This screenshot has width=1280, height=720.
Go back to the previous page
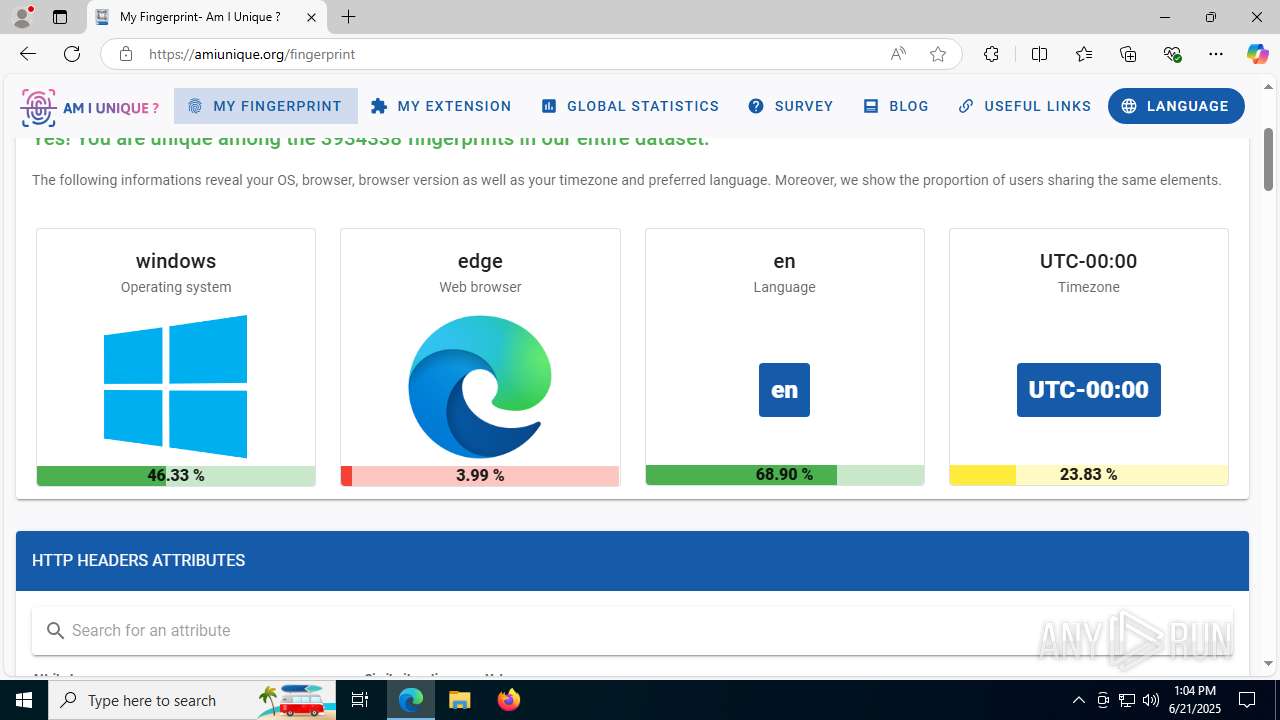tap(27, 54)
